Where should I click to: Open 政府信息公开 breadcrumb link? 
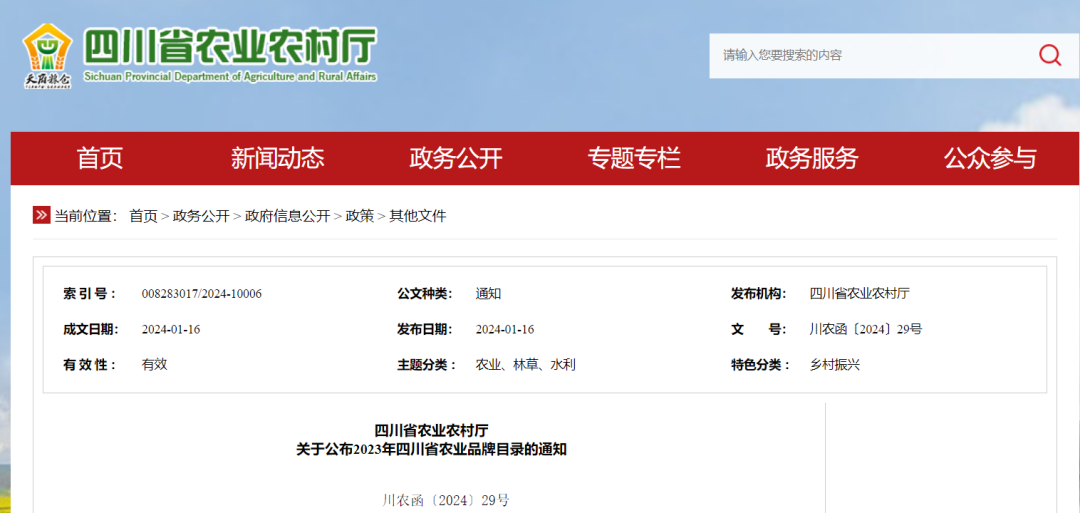point(287,216)
